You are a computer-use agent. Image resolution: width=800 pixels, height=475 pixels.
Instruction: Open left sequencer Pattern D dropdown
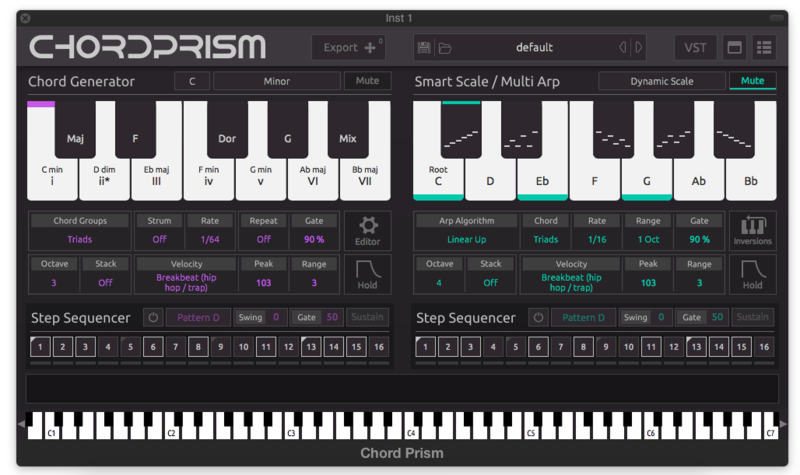click(198, 317)
